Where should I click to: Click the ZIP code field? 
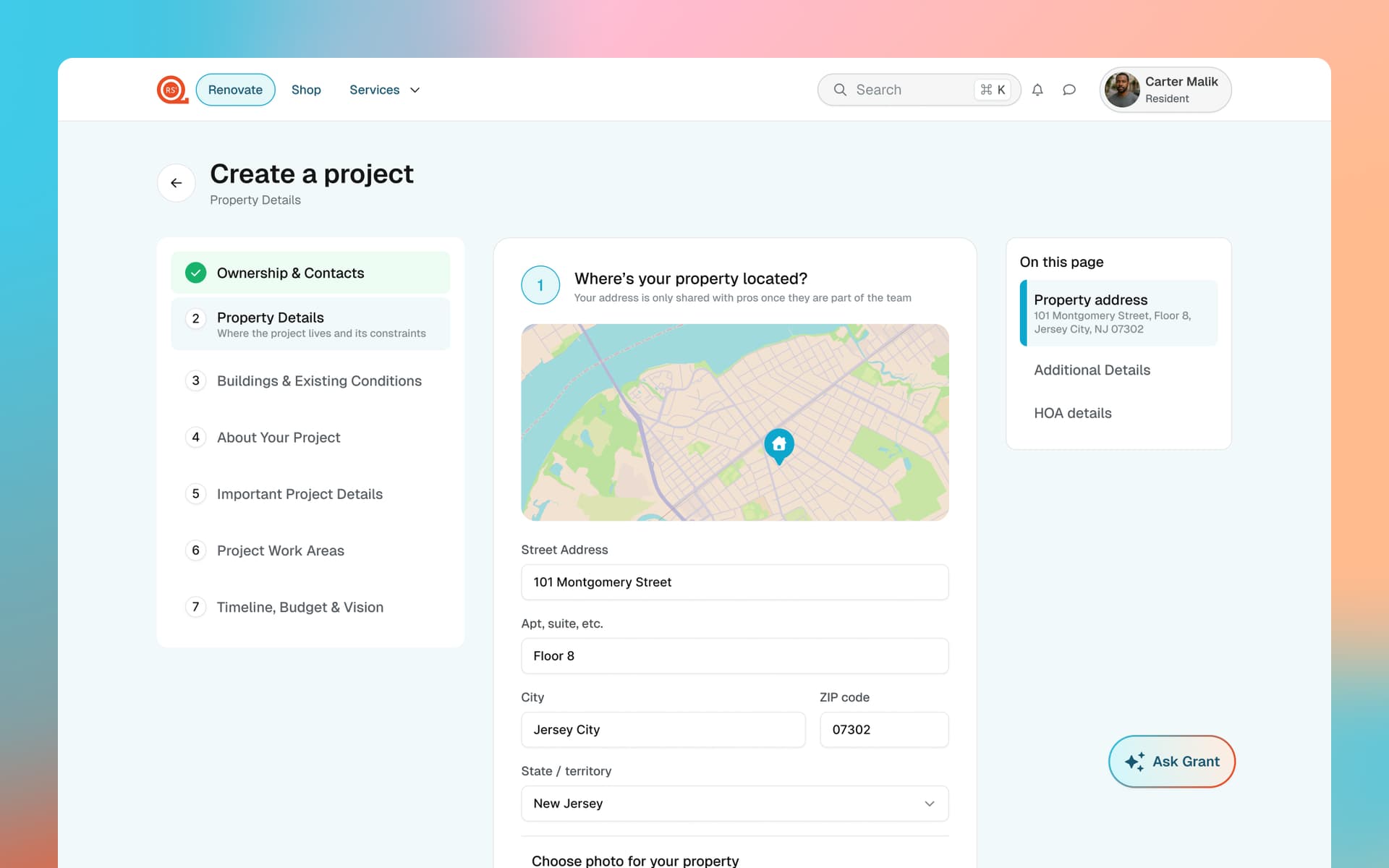[x=884, y=730]
